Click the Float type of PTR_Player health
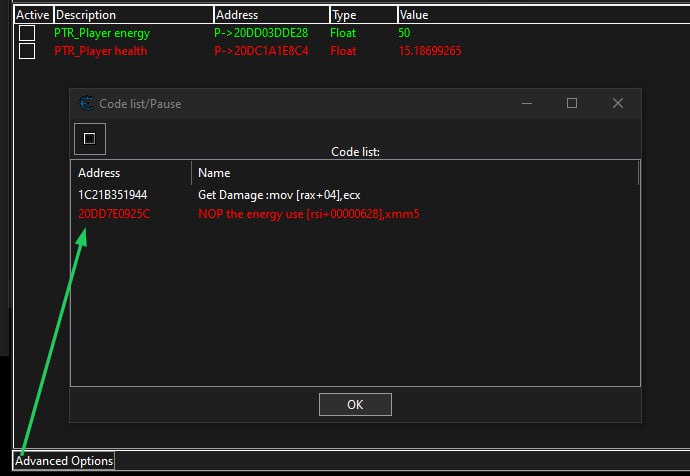This screenshot has height=476, width=690. click(343, 50)
